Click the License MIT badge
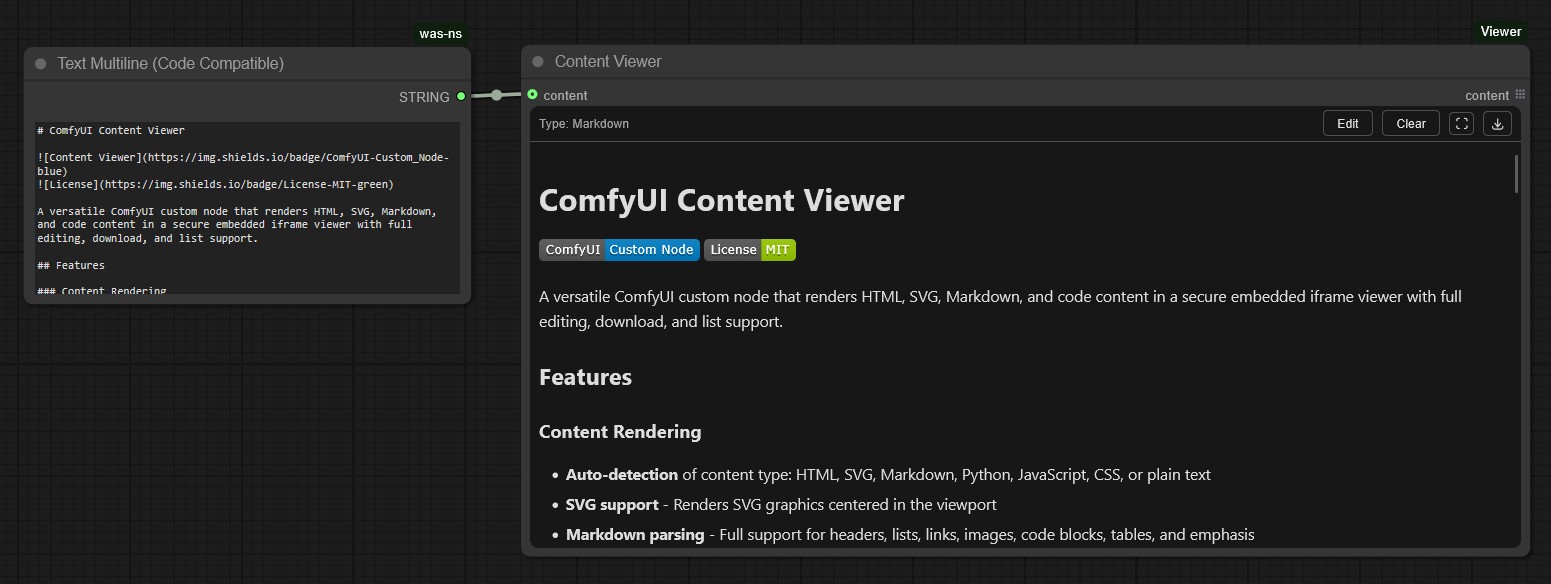The width and height of the screenshot is (1551, 584). (x=750, y=250)
